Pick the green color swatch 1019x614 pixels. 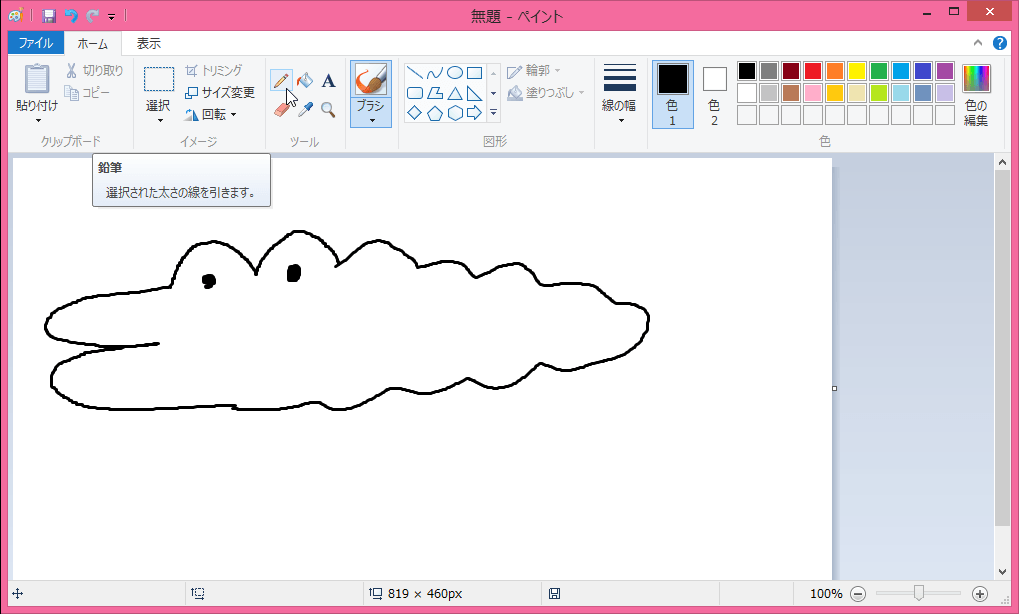[879, 71]
